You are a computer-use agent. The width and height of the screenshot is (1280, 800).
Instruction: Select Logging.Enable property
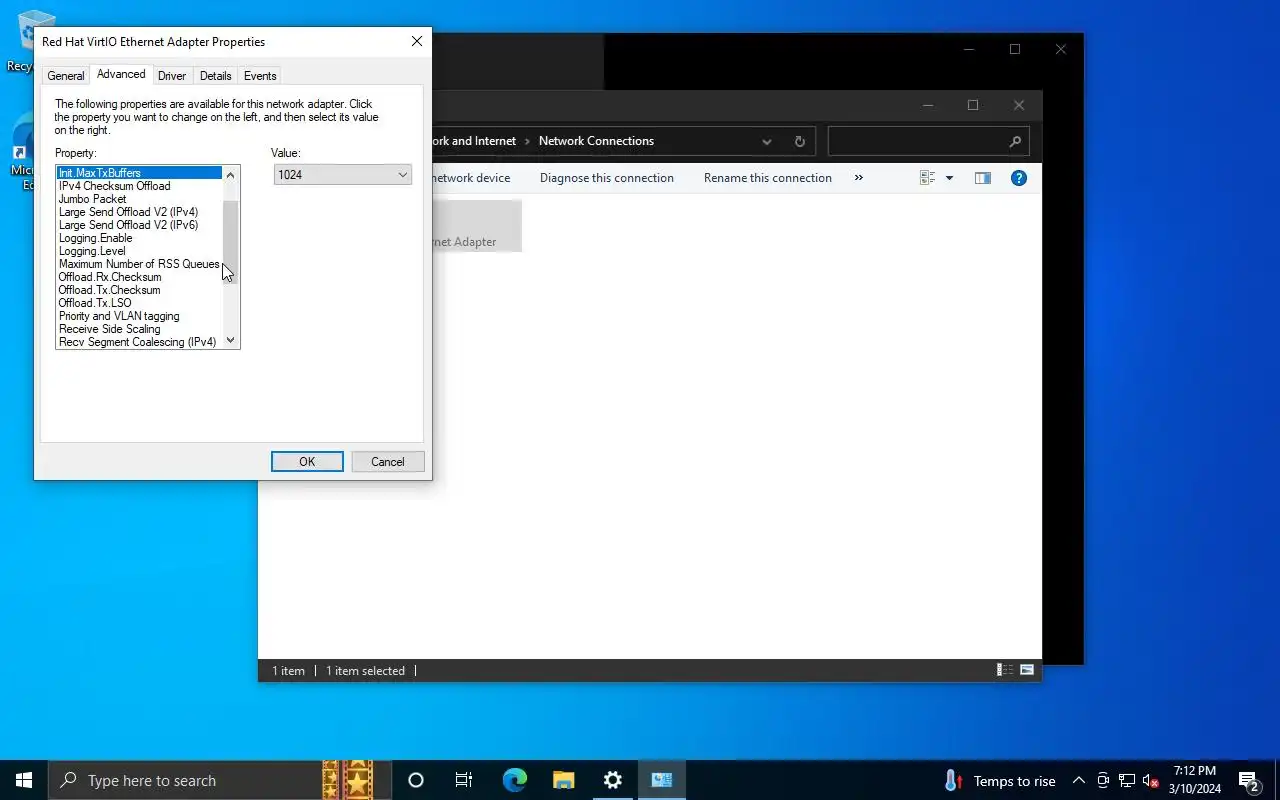click(x=139, y=238)
